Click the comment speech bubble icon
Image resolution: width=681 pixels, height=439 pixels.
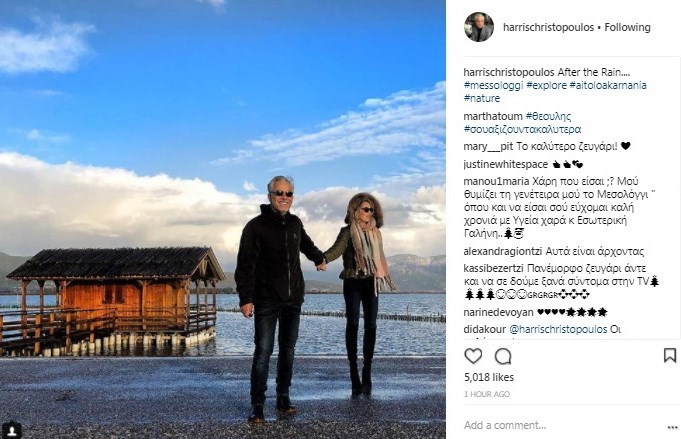pos(503,356)
